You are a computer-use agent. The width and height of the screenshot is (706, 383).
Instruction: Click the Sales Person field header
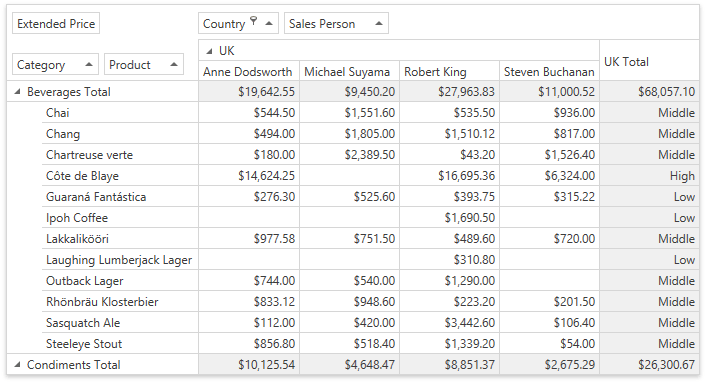click(336, 23)
